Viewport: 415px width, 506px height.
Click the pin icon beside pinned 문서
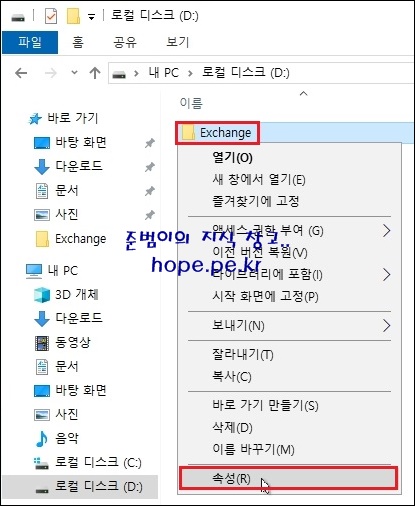150,191
